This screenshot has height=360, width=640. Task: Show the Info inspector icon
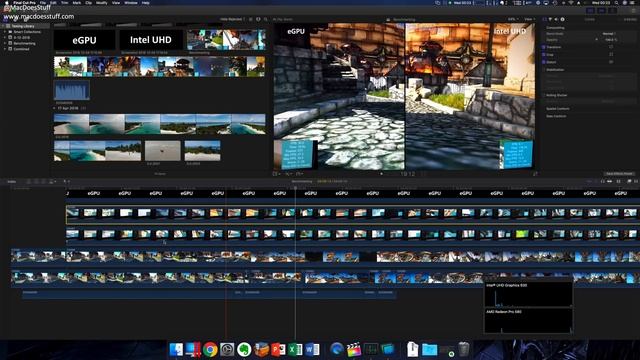pyautogui.click(x=562, y=19)
